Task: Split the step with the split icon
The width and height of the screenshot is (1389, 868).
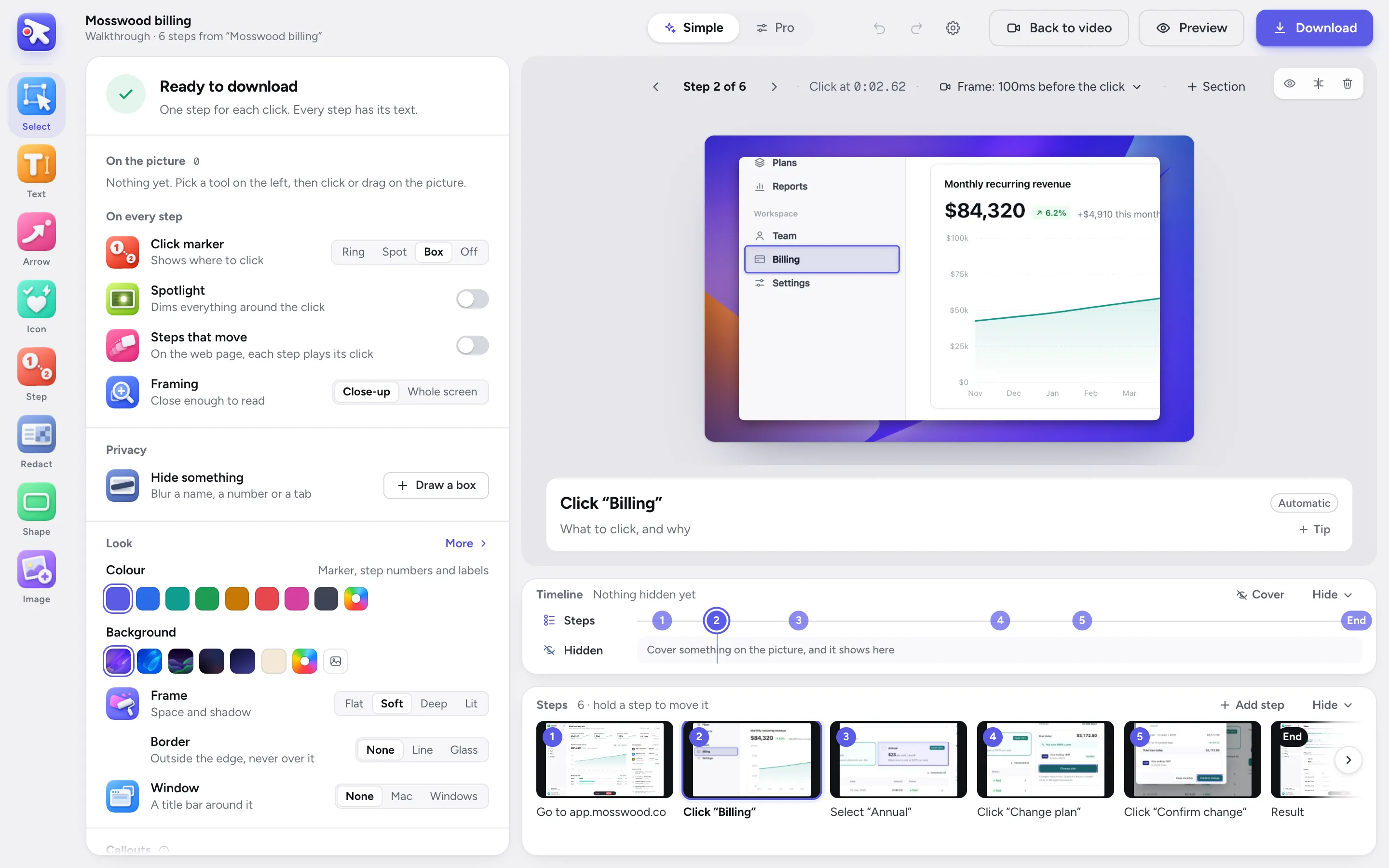Action: 1319,84
